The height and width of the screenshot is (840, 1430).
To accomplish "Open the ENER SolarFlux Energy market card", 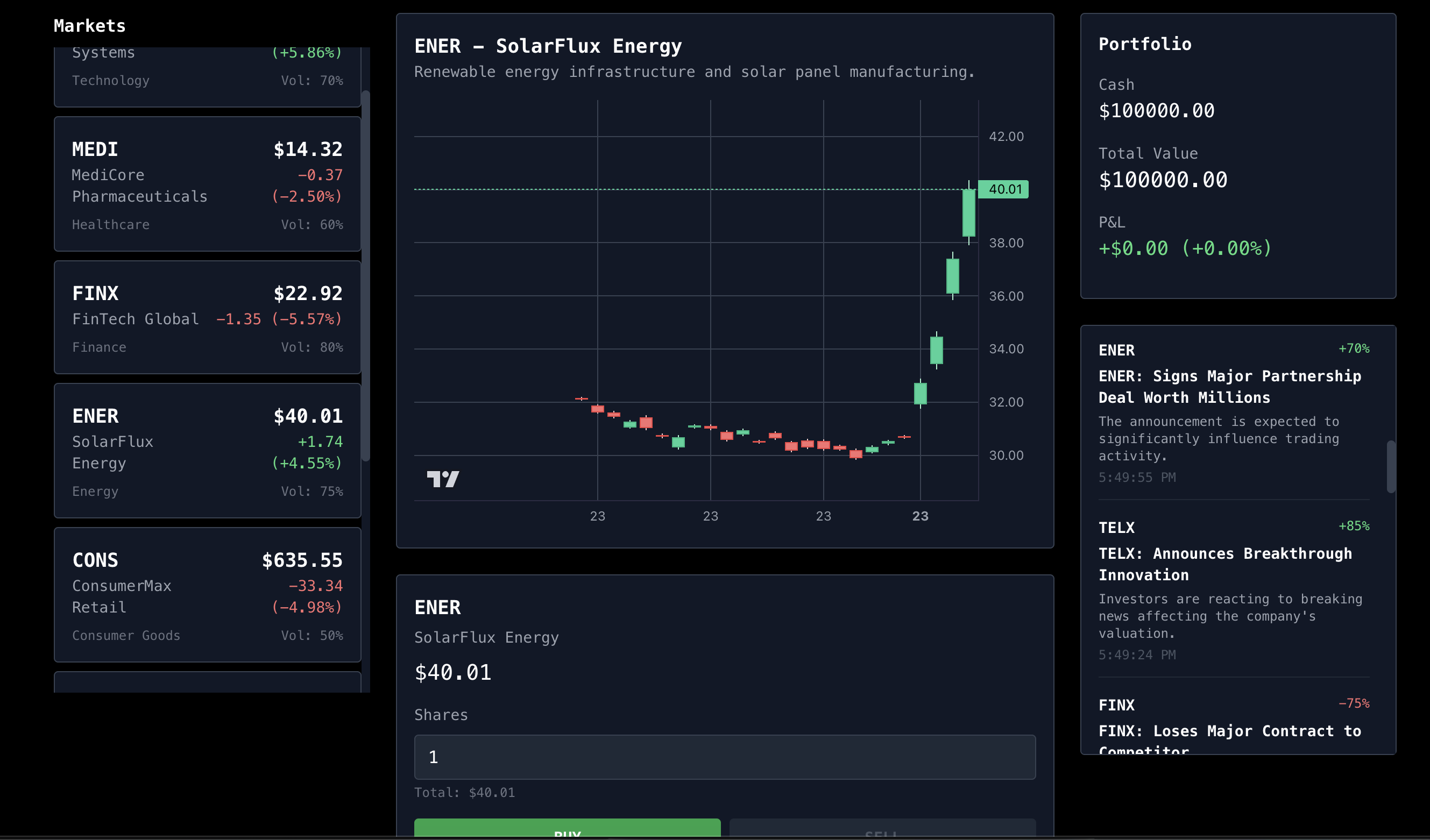I will pyautogui.click(x=207, y=451).
